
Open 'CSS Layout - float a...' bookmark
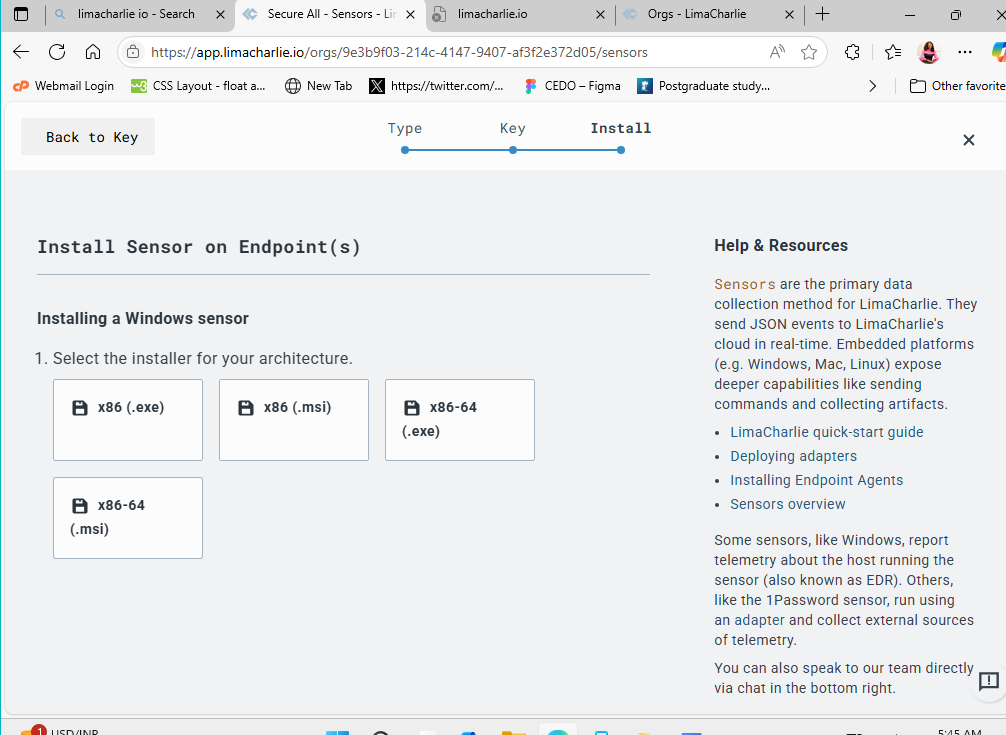198,86
